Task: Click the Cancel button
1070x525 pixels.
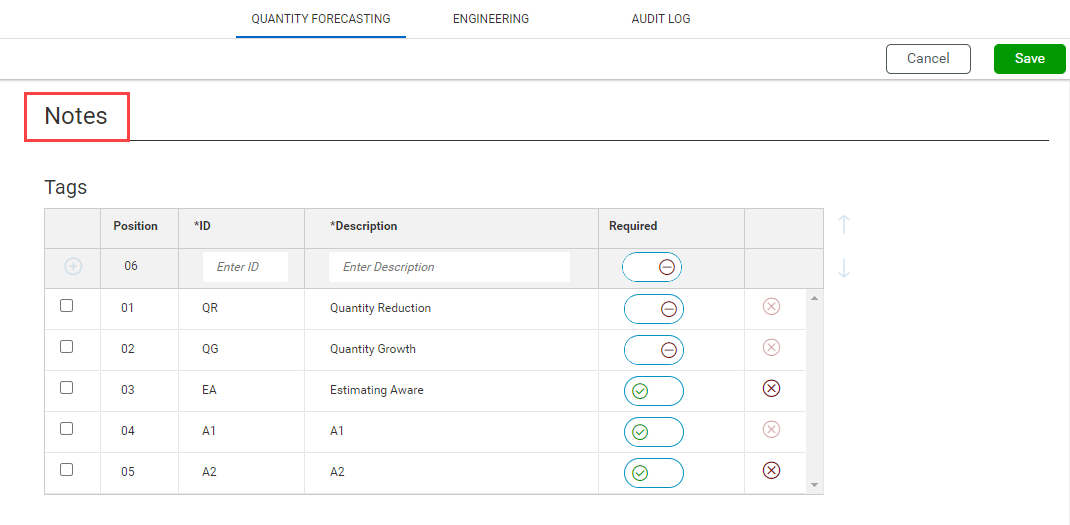Action: click(928, 59)
